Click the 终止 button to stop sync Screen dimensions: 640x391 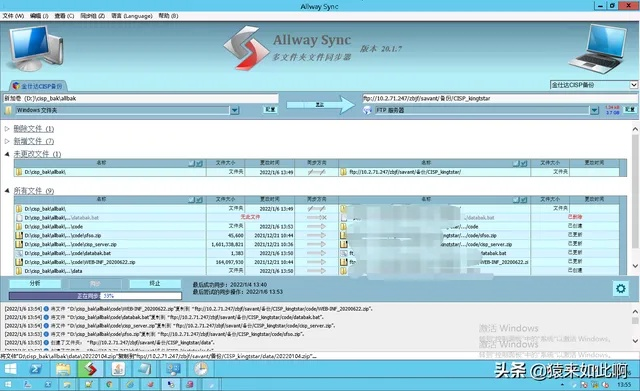(x=155, y=284)
